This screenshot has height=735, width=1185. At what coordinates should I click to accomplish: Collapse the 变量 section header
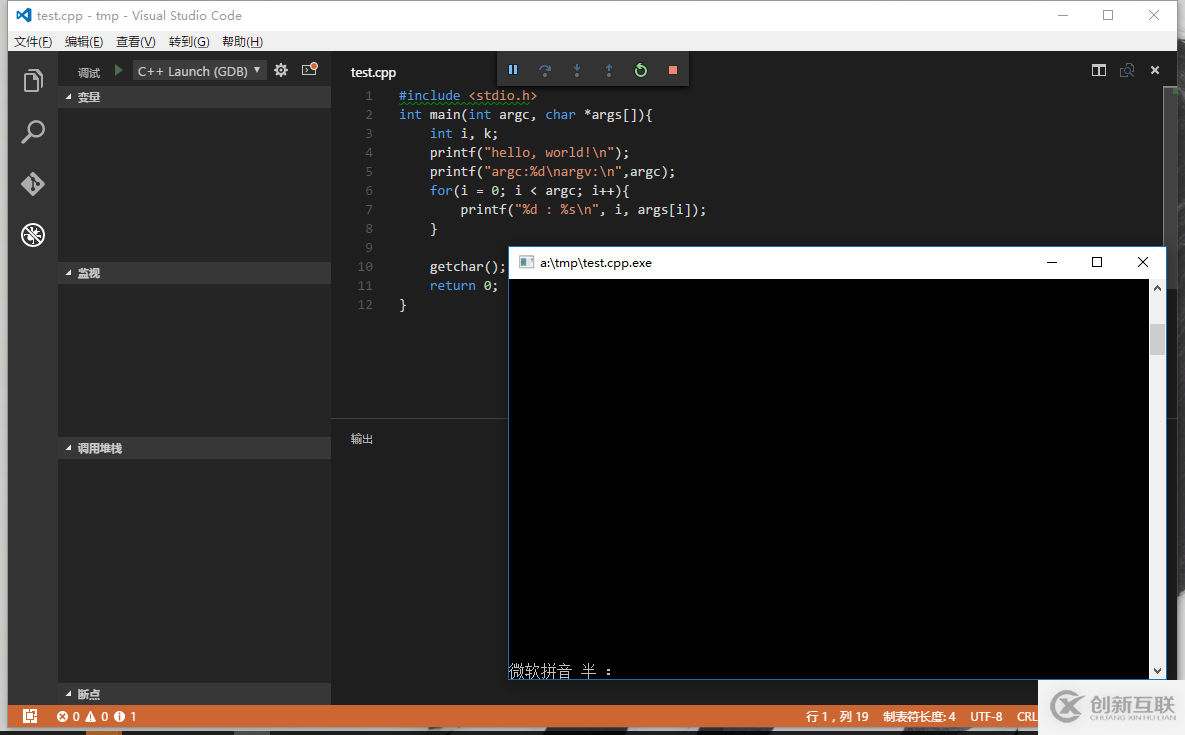click(88, 96)
